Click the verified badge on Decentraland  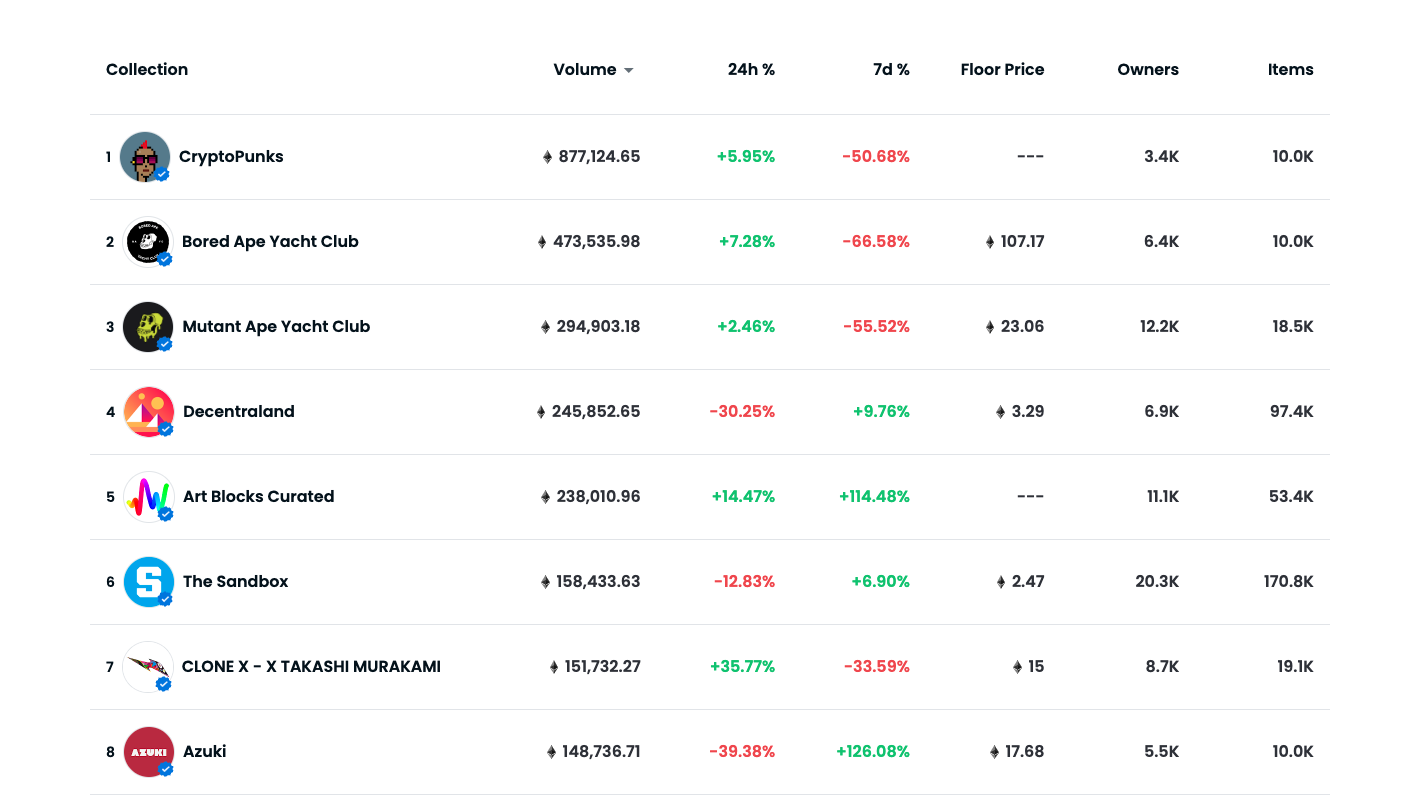click(x=166, y=429)
